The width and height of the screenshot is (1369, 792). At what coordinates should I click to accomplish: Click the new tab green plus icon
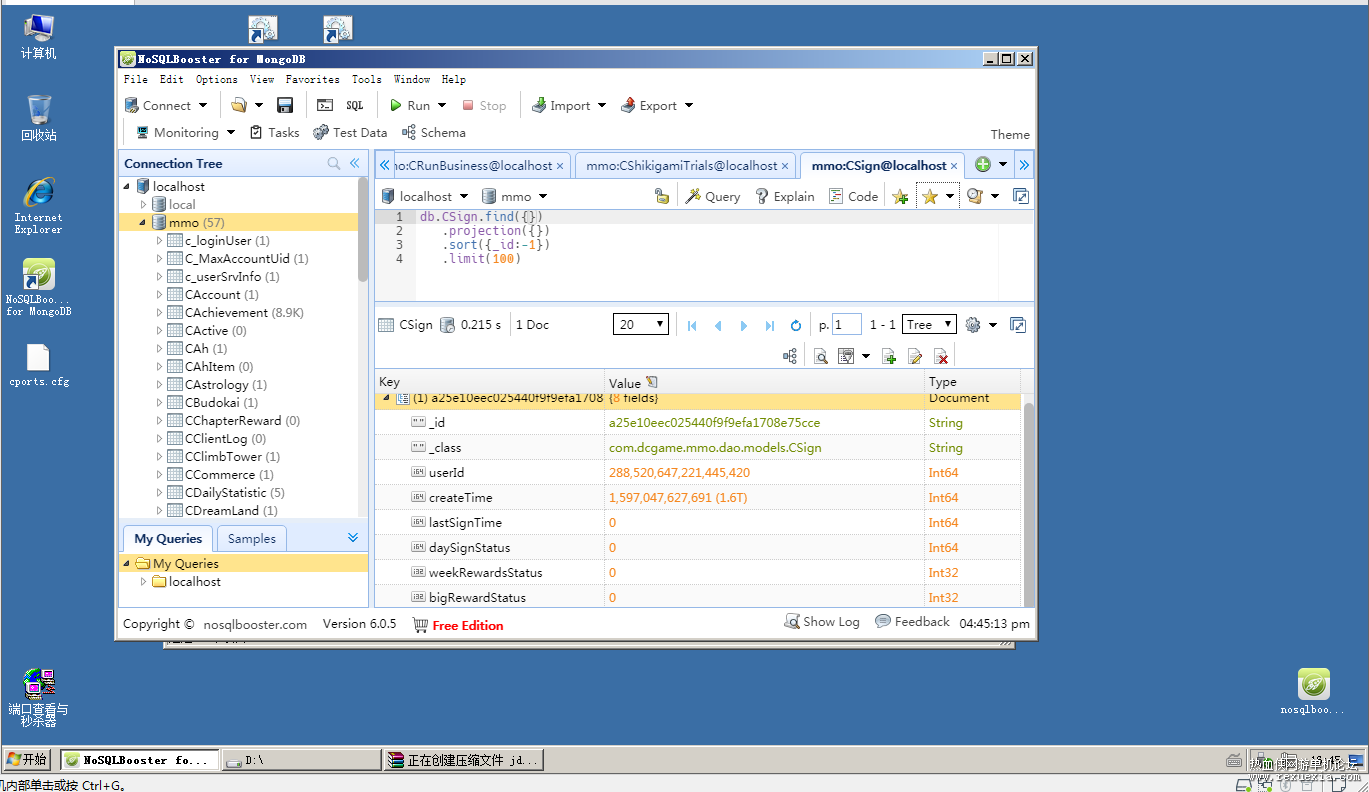[982, 165]
